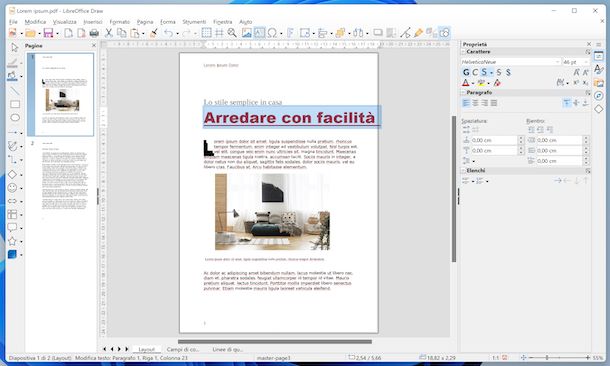Select the text box tool in toolbar

(x=259, y=33)
